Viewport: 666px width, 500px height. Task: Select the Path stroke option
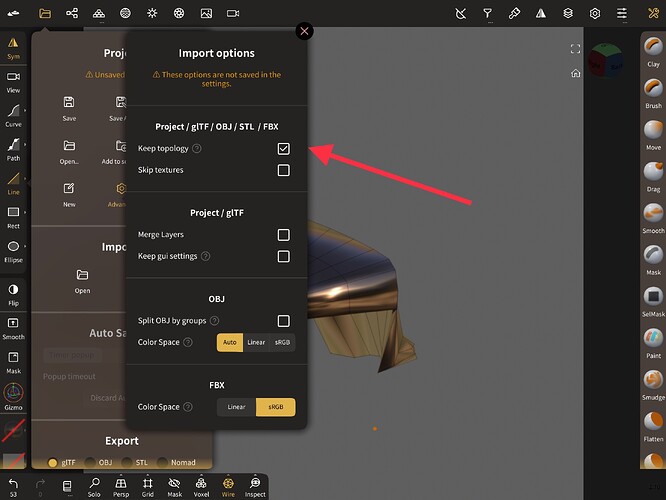[x=13, y=150]
